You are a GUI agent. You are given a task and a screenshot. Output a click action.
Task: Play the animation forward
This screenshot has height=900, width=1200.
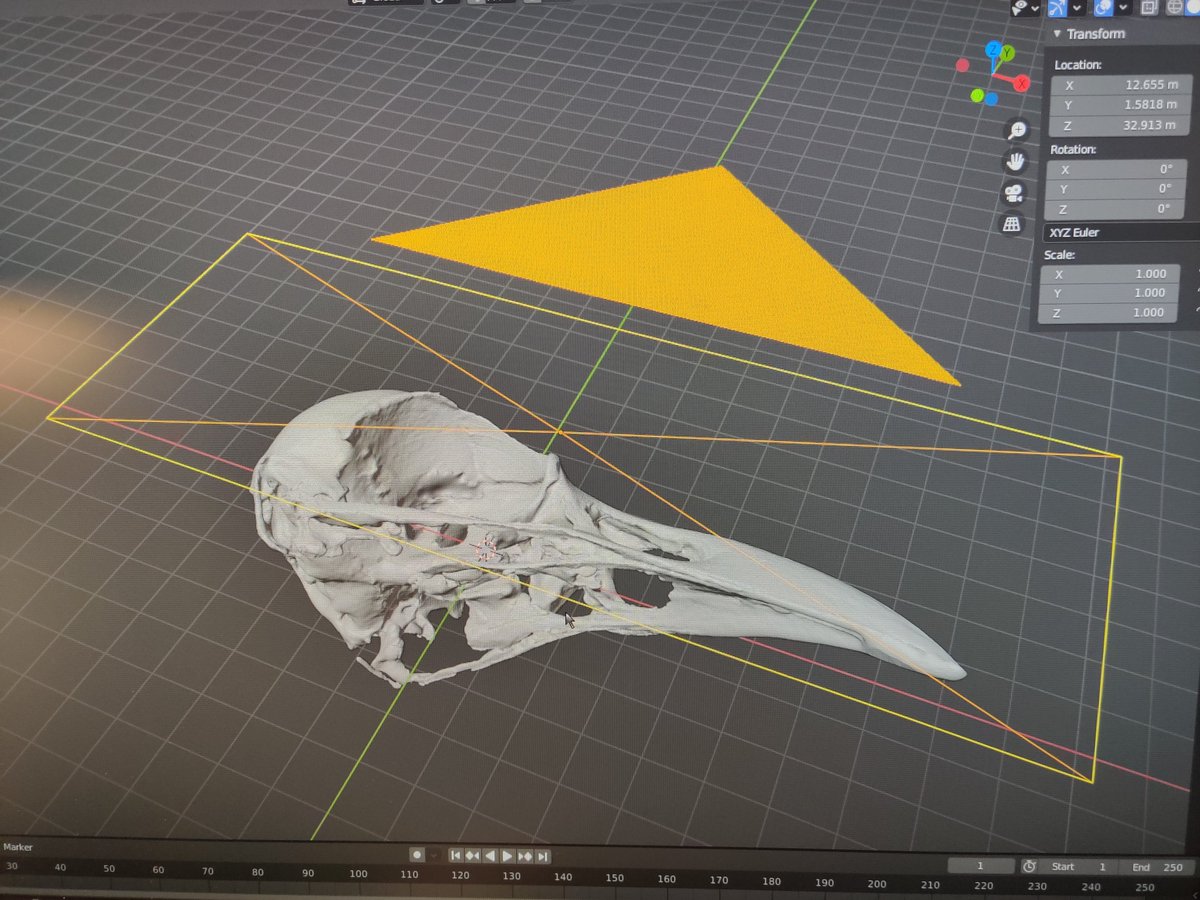[507, 856]
